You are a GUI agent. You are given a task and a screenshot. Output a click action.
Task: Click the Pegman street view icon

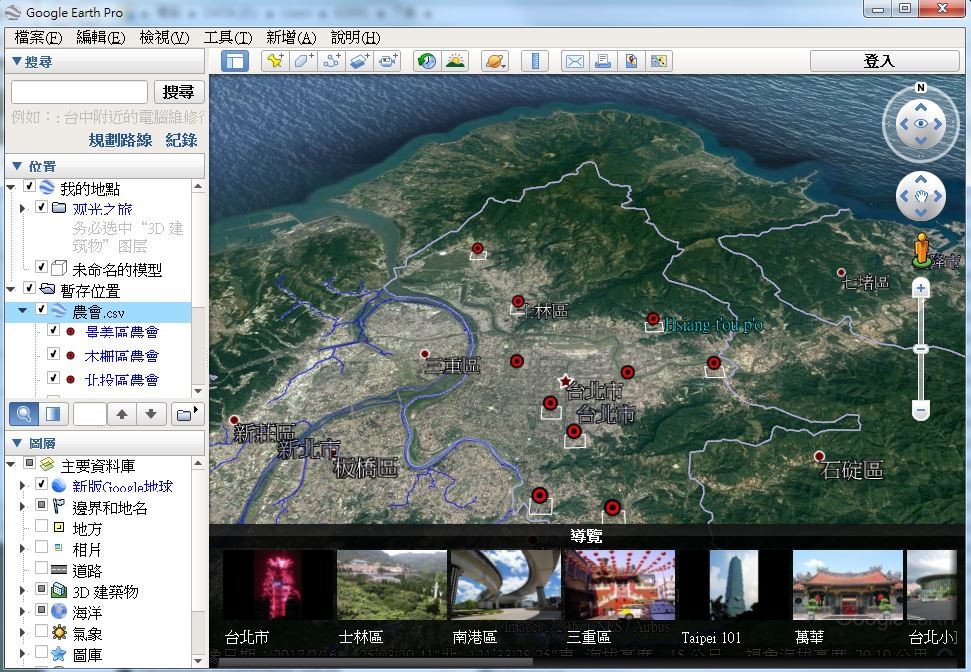pyautogui.click(x=921, y=250)
